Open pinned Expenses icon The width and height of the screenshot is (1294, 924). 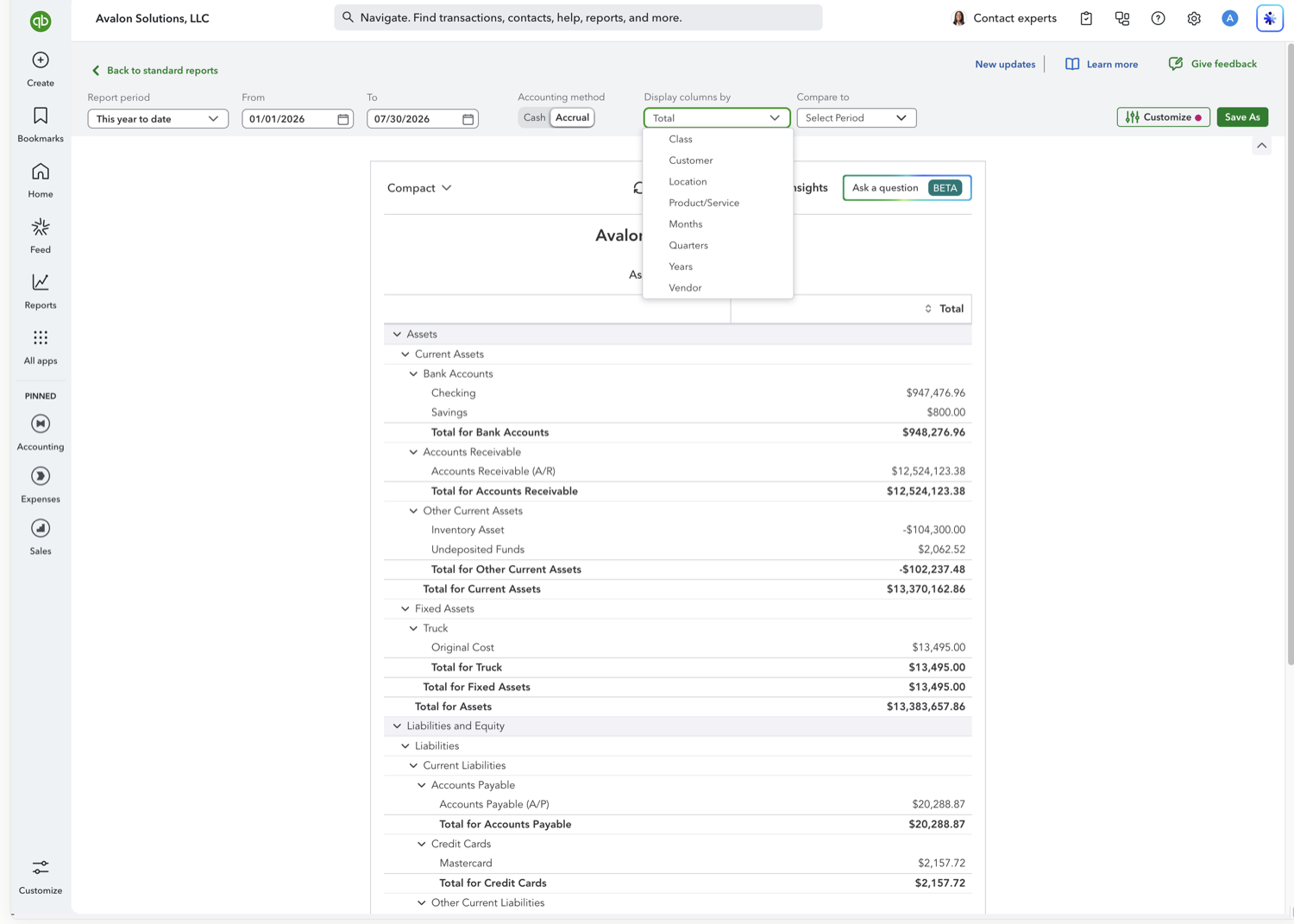coord(41,476)
